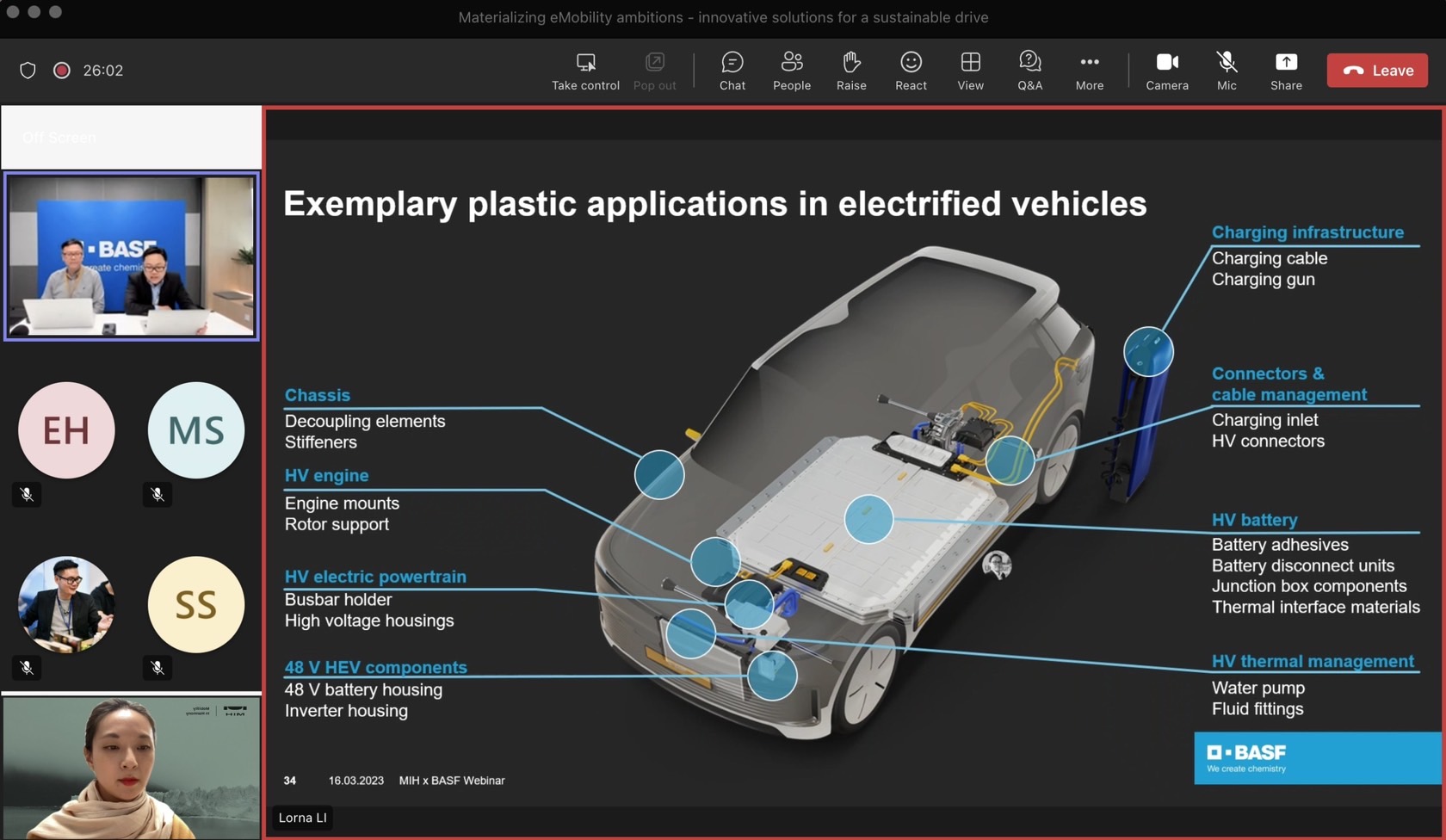Open the React emoji options
Image resolution: width=1446 pixels, height=840 pixels.
click(911, 71)
